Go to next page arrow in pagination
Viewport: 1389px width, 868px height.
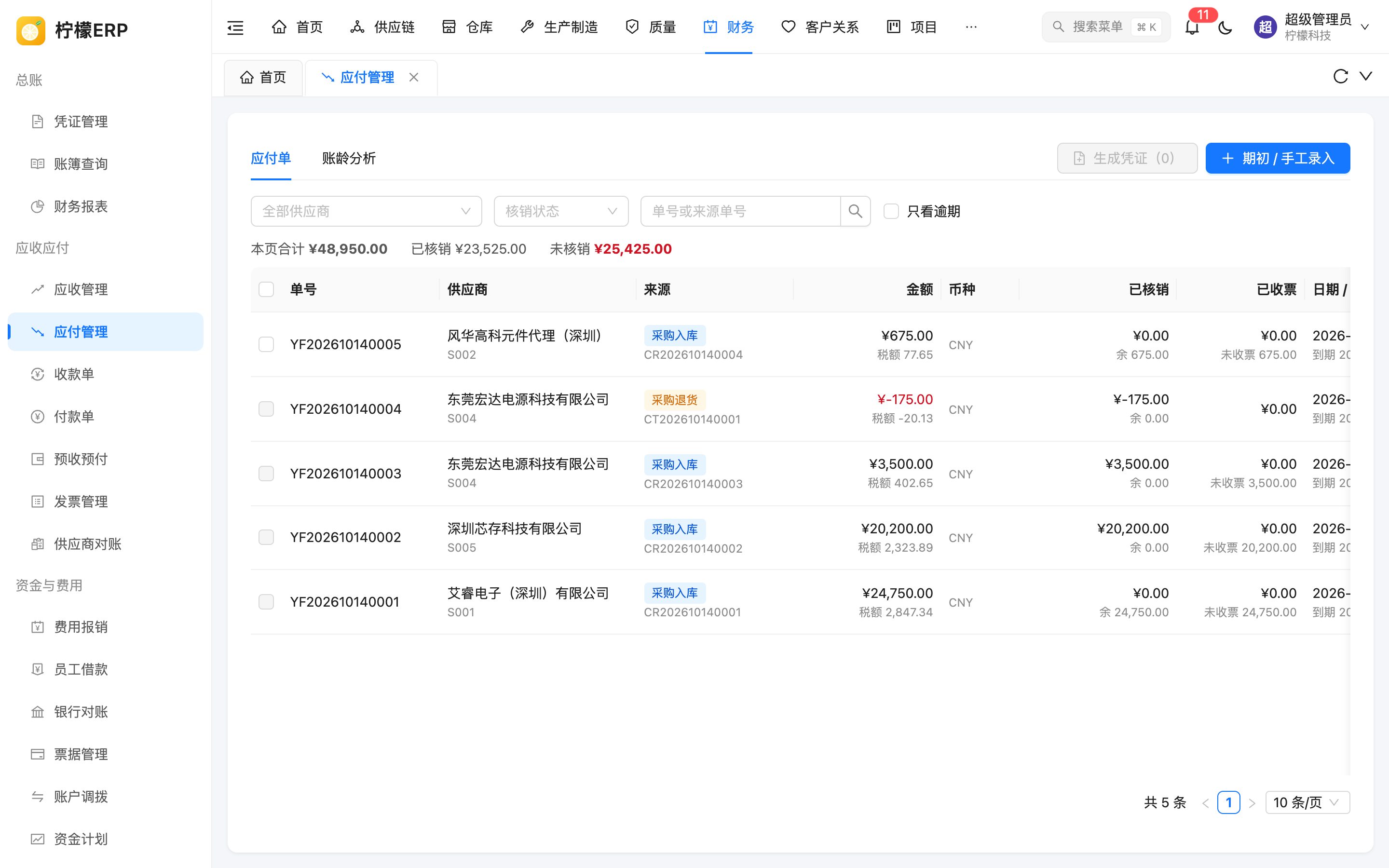(x=1252, y=802)
